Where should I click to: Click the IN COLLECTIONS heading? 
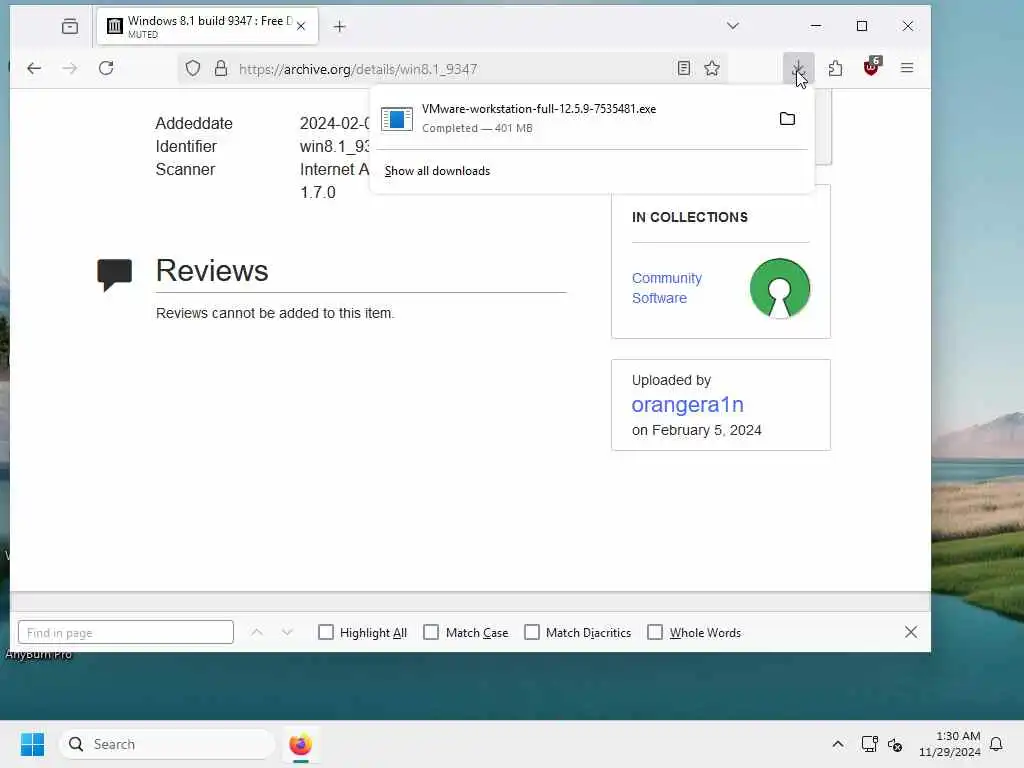pyautogui.click(x=690, y=217)
